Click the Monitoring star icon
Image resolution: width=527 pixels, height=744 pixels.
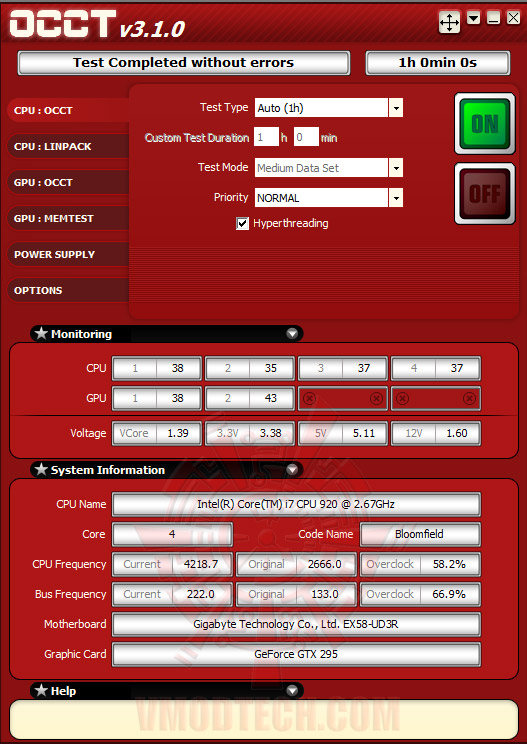pyautogui.click(x=41, y=334)
